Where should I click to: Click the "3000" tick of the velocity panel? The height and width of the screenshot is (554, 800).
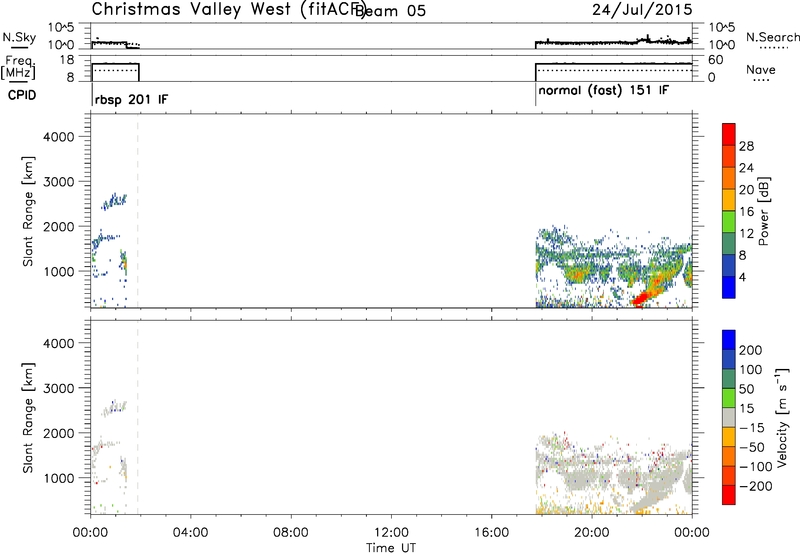click(59, 388)
